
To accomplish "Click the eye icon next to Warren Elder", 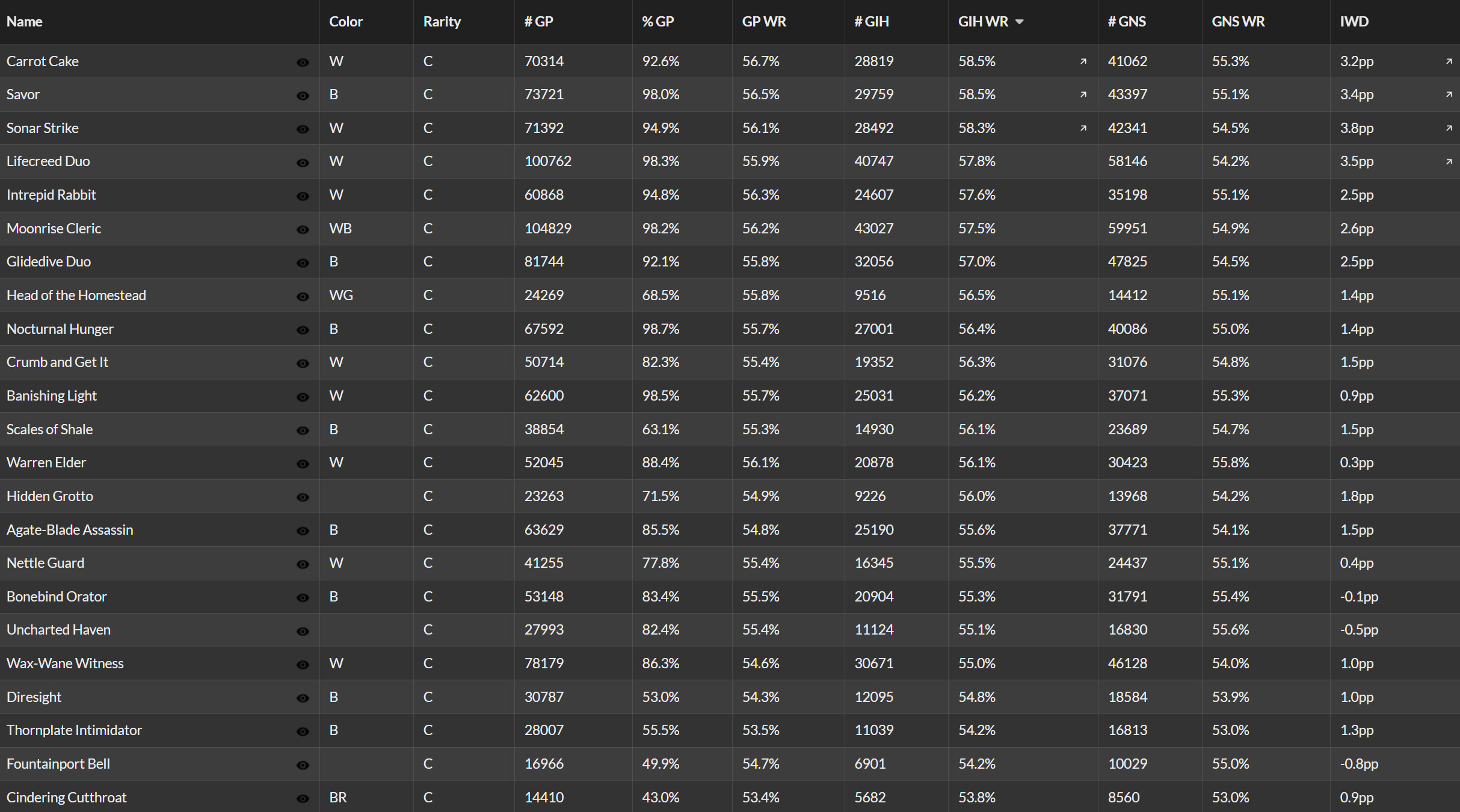I will point(303,463).
